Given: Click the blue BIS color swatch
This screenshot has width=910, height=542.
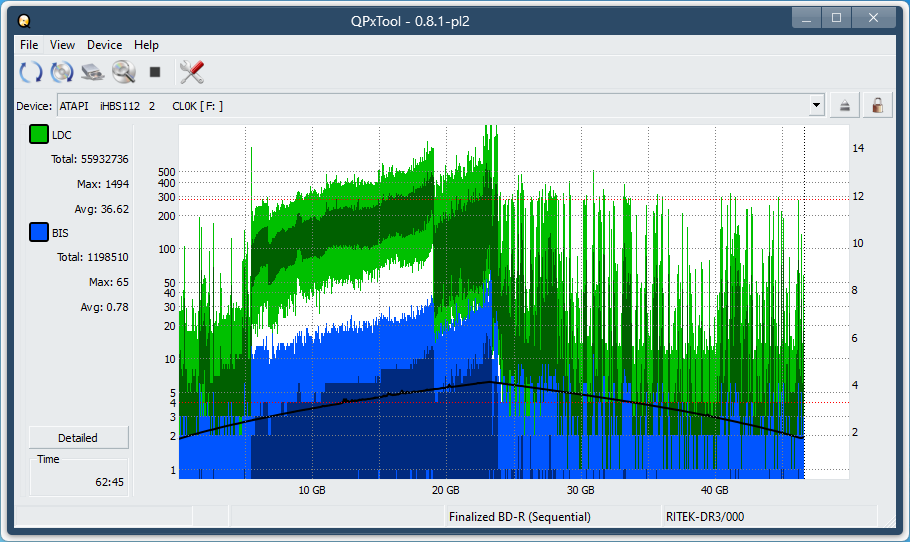Looking at the screenshot, I should pyautogui.click(x=39, y=232).
